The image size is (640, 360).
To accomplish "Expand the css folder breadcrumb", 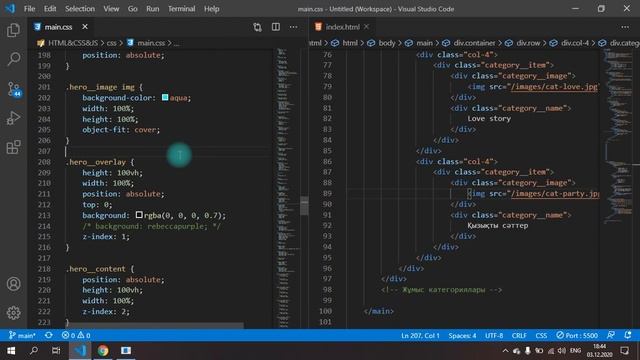I will [x=111, y=43].
